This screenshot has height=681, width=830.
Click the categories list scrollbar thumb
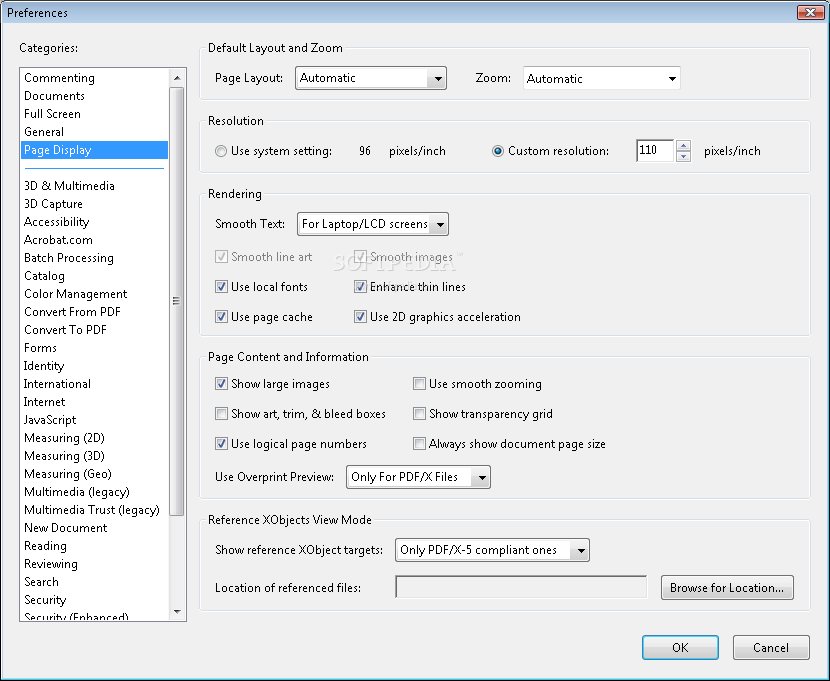click(x=177, y=301)
